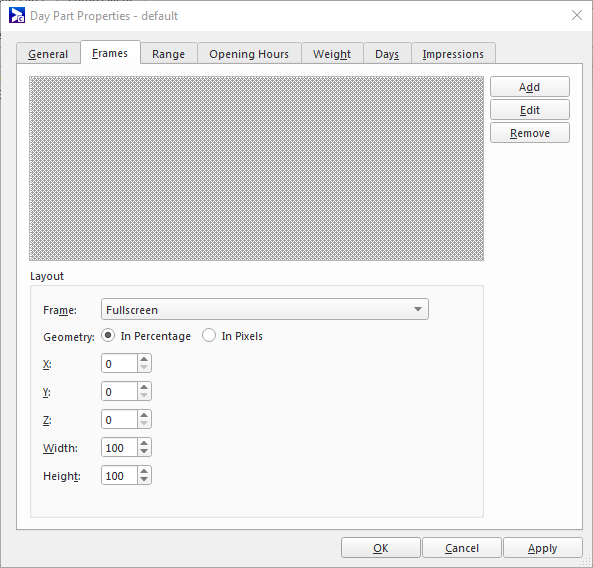
Task: Select the In Pixels geometry option
Action: [x=232, y=336]
